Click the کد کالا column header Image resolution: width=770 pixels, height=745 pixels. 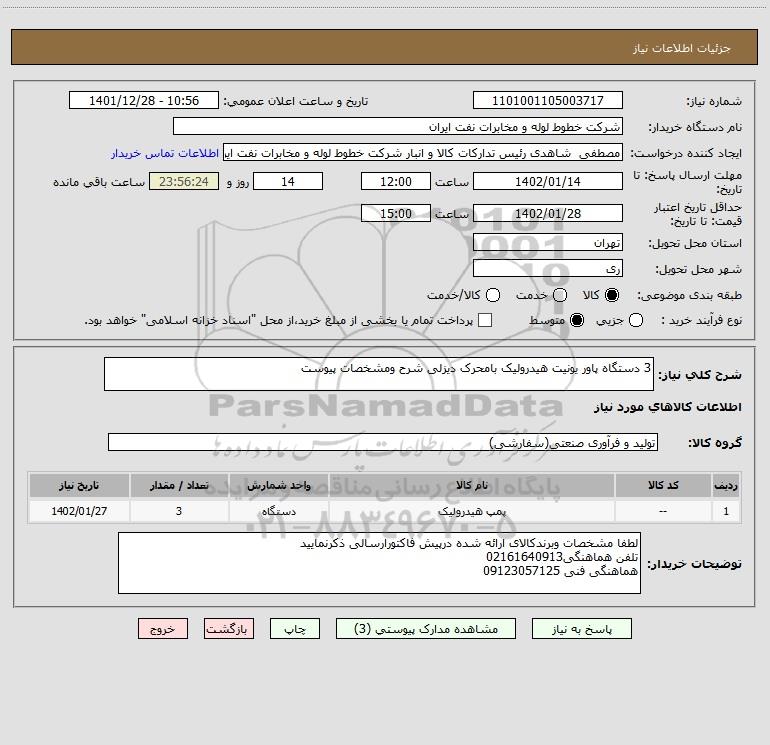[663, 485]
